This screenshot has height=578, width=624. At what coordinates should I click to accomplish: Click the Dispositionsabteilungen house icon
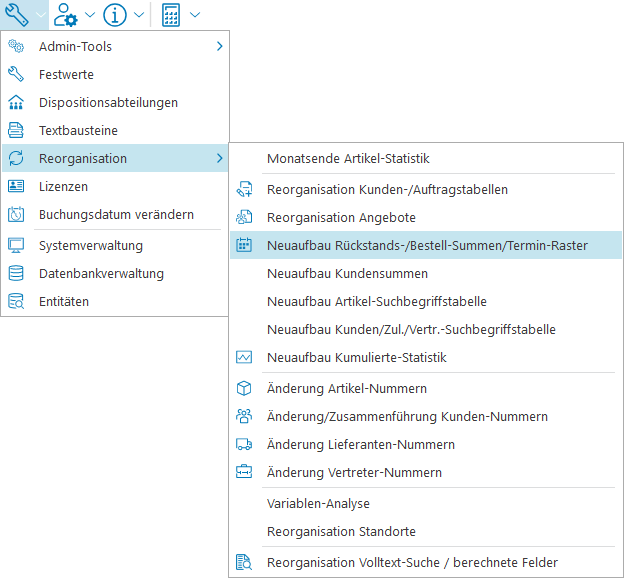tap(16, 102)
